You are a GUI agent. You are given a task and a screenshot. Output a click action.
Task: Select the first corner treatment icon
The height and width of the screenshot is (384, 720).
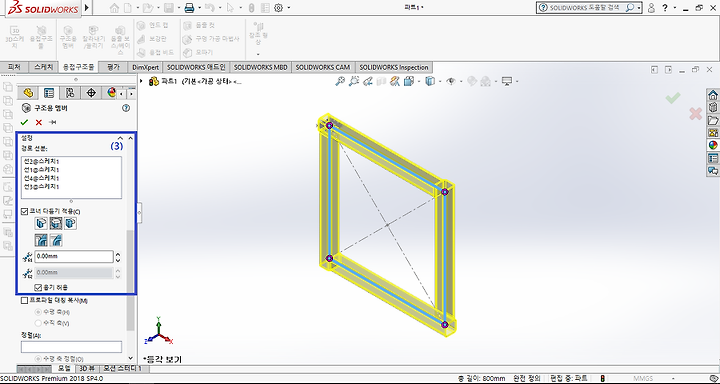(41, 224)
